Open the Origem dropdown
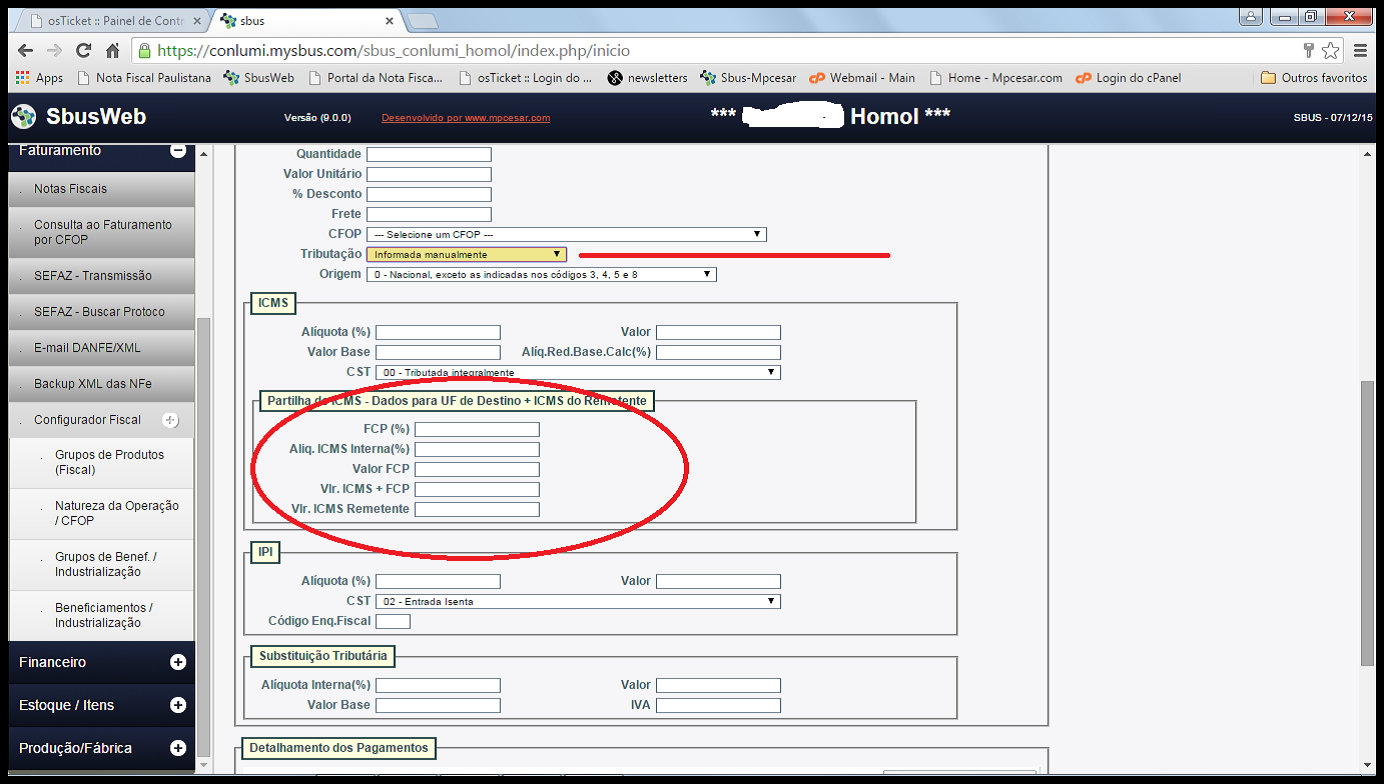Viewport: 1384px width, 784px height. coord(541,274)
